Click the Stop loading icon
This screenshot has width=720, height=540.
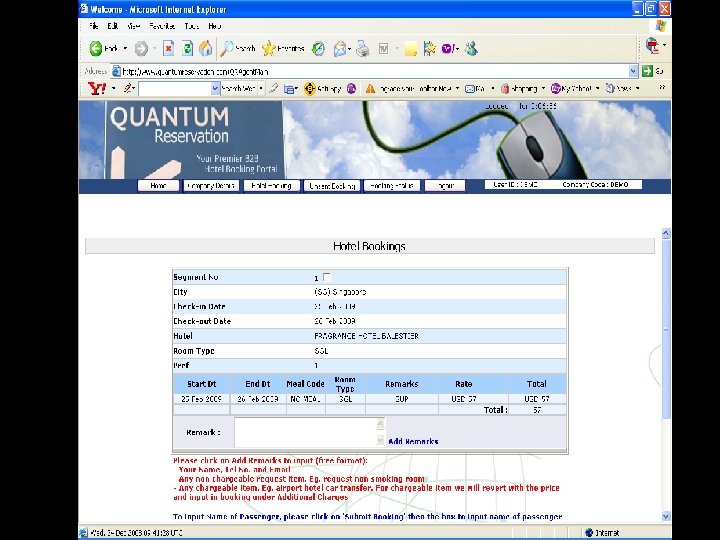pos(169,48)
